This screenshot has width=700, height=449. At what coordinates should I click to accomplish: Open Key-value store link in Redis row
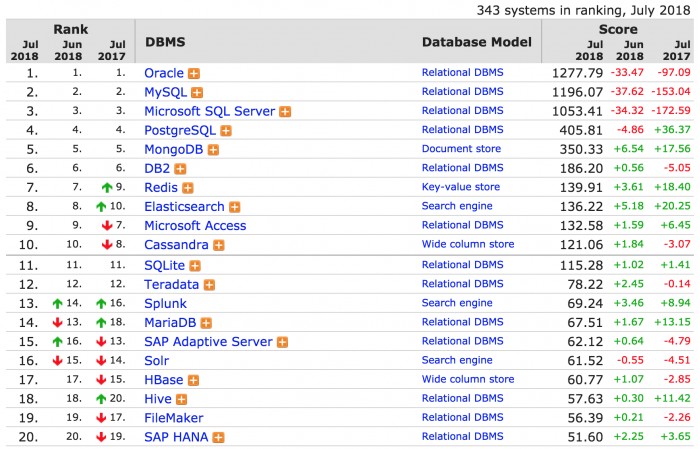(x=461, y=187)
